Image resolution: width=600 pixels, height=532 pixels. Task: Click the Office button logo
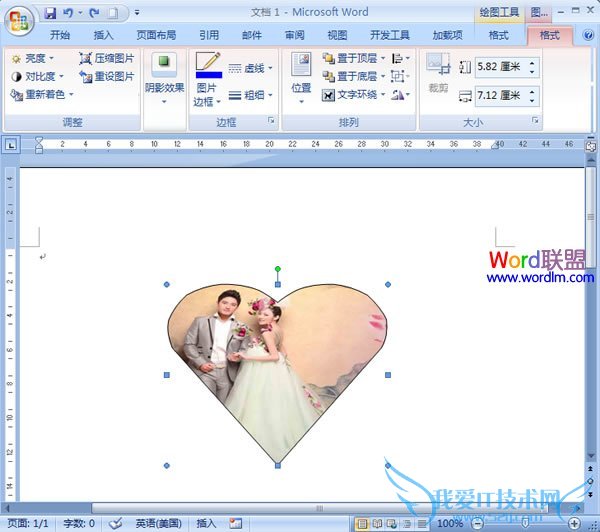click(19, 21)
